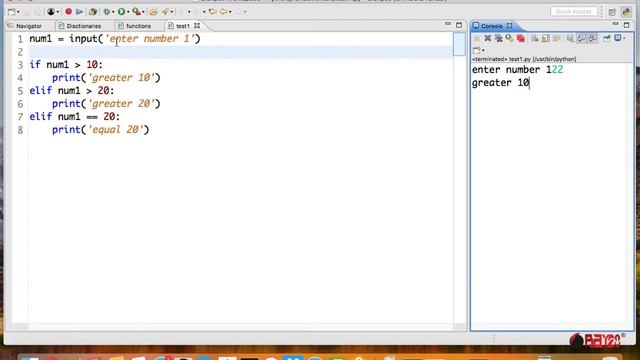
Task: Click the Open Perspective icon
Action: [612, 12]
